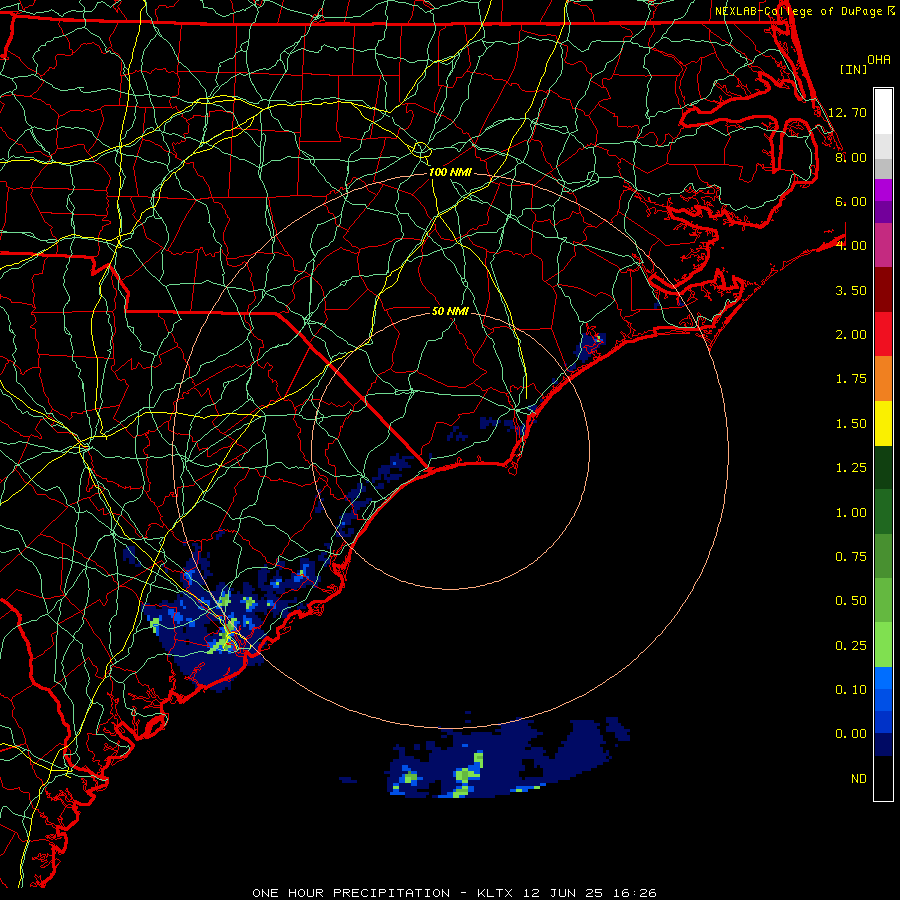Click the ND legend label
The height and width of the screenshot is (900, 900).
coord(859,779)
